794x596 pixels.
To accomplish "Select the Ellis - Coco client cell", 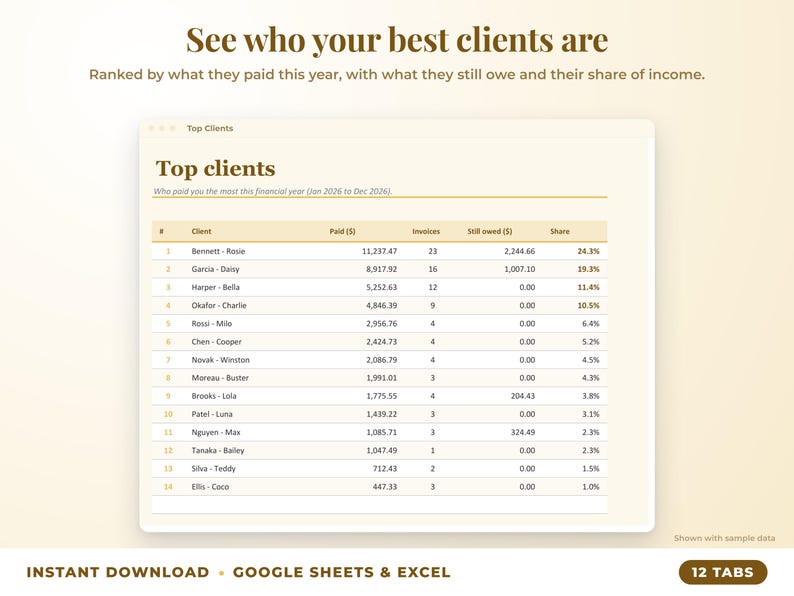I will point(210,487).
